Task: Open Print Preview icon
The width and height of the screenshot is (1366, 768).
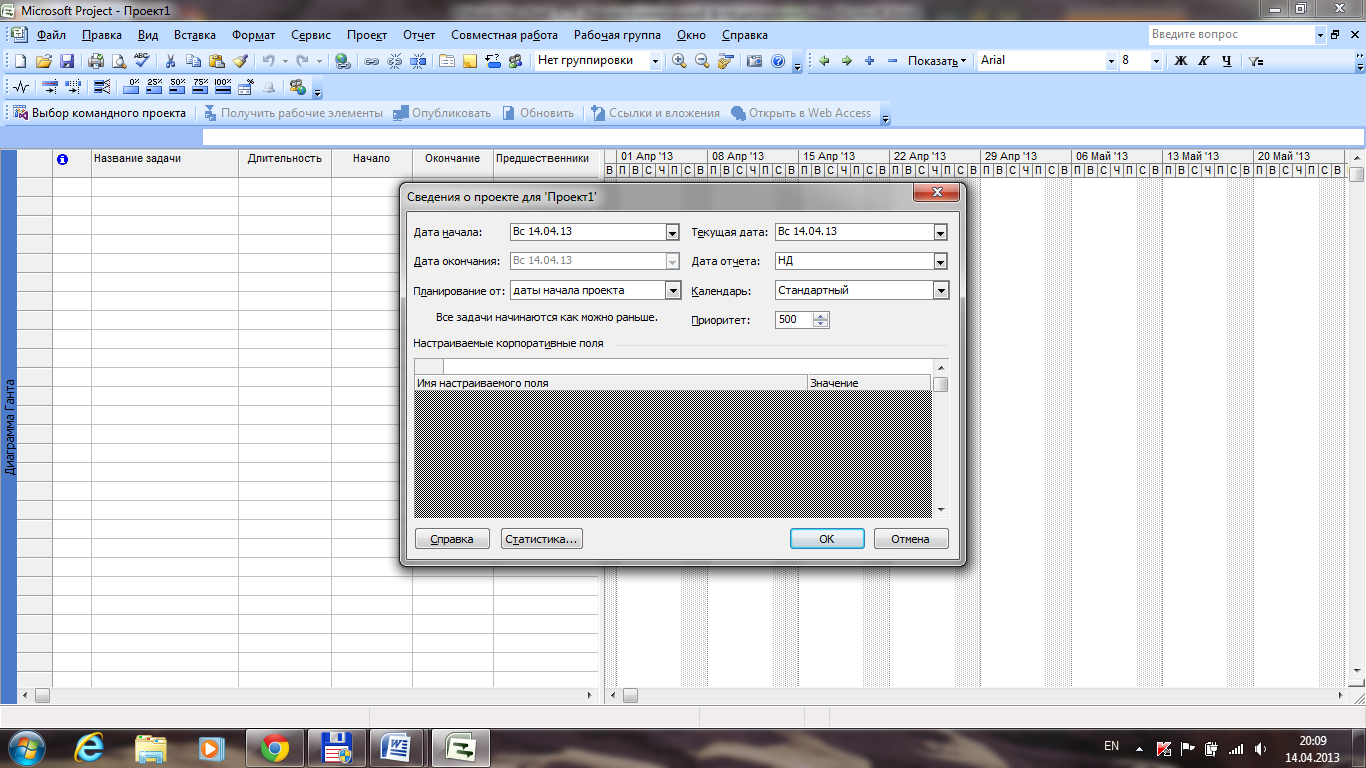Action: [119, 61]
